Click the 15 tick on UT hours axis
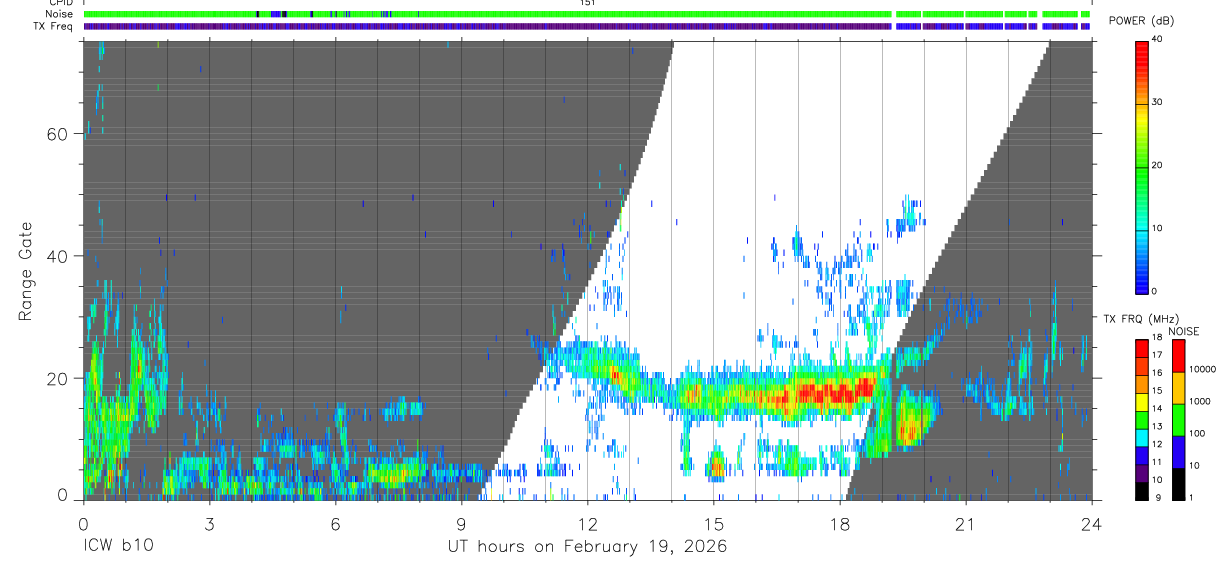Screen dimensions: 1228x567 [713, 524]
